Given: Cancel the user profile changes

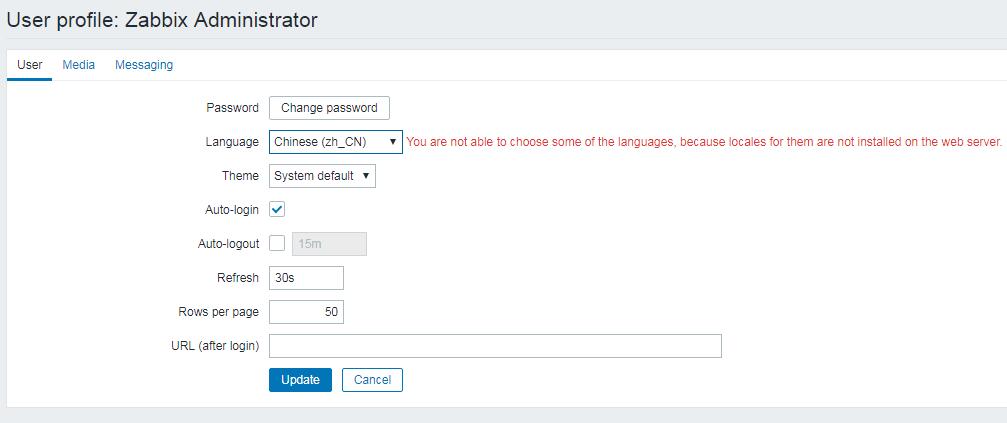Looking at the screenshot, I should [x=372, y=380].
